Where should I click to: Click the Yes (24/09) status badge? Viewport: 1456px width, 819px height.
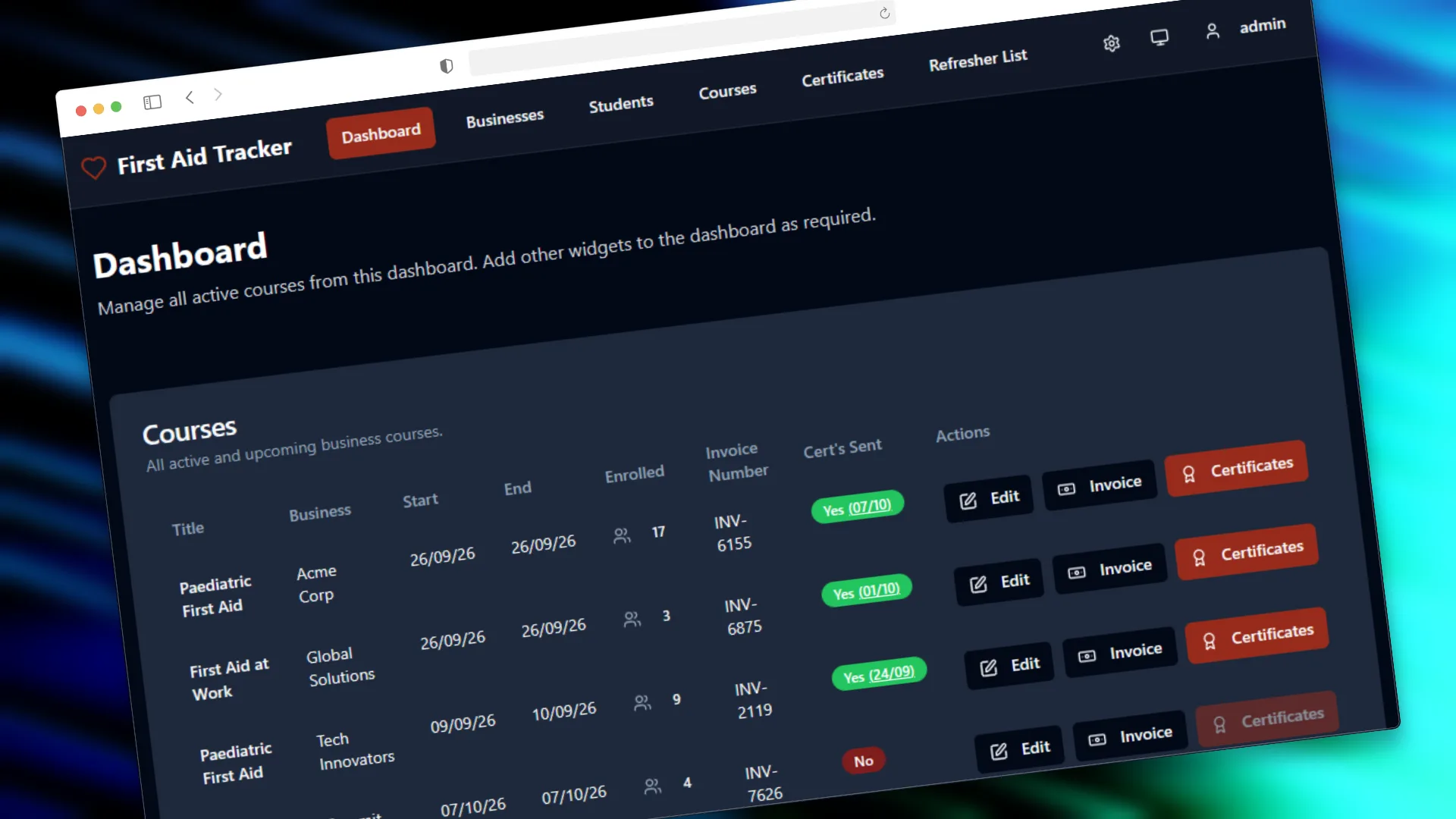880,674
